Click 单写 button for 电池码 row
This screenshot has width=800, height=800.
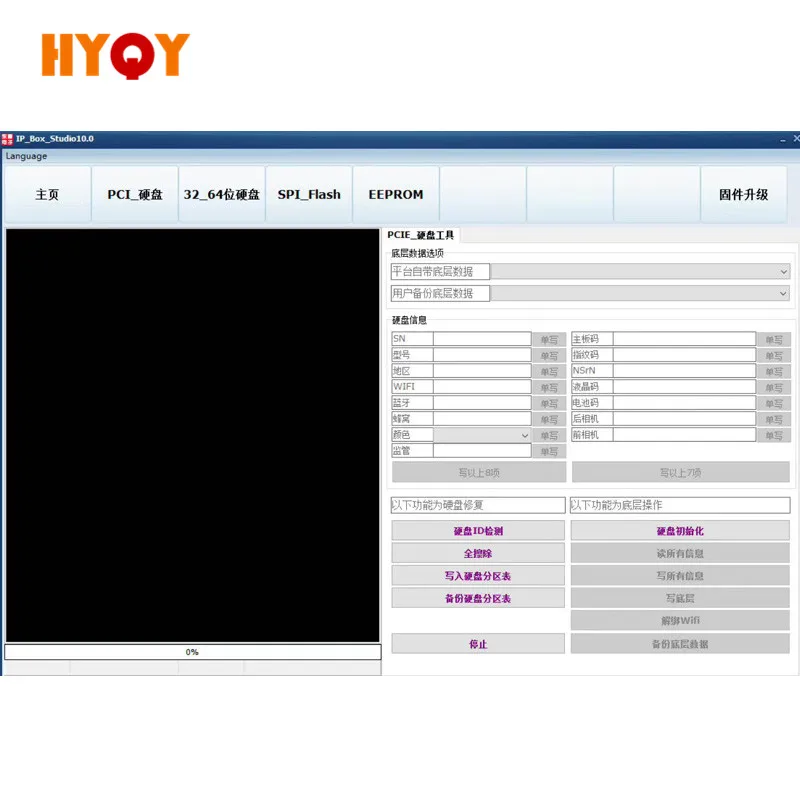click(774, 404)
